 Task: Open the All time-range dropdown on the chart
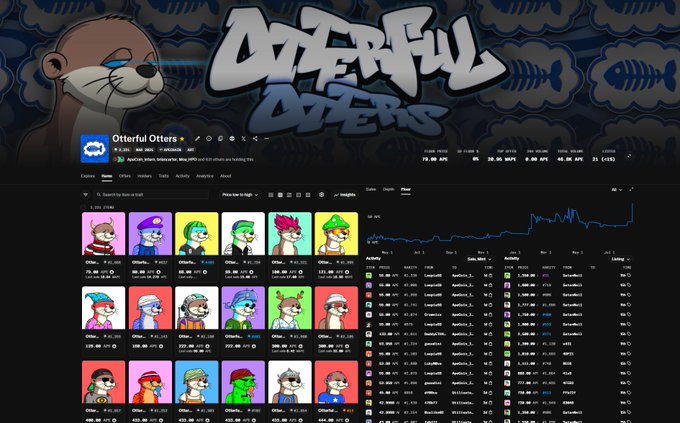[616, 190]
